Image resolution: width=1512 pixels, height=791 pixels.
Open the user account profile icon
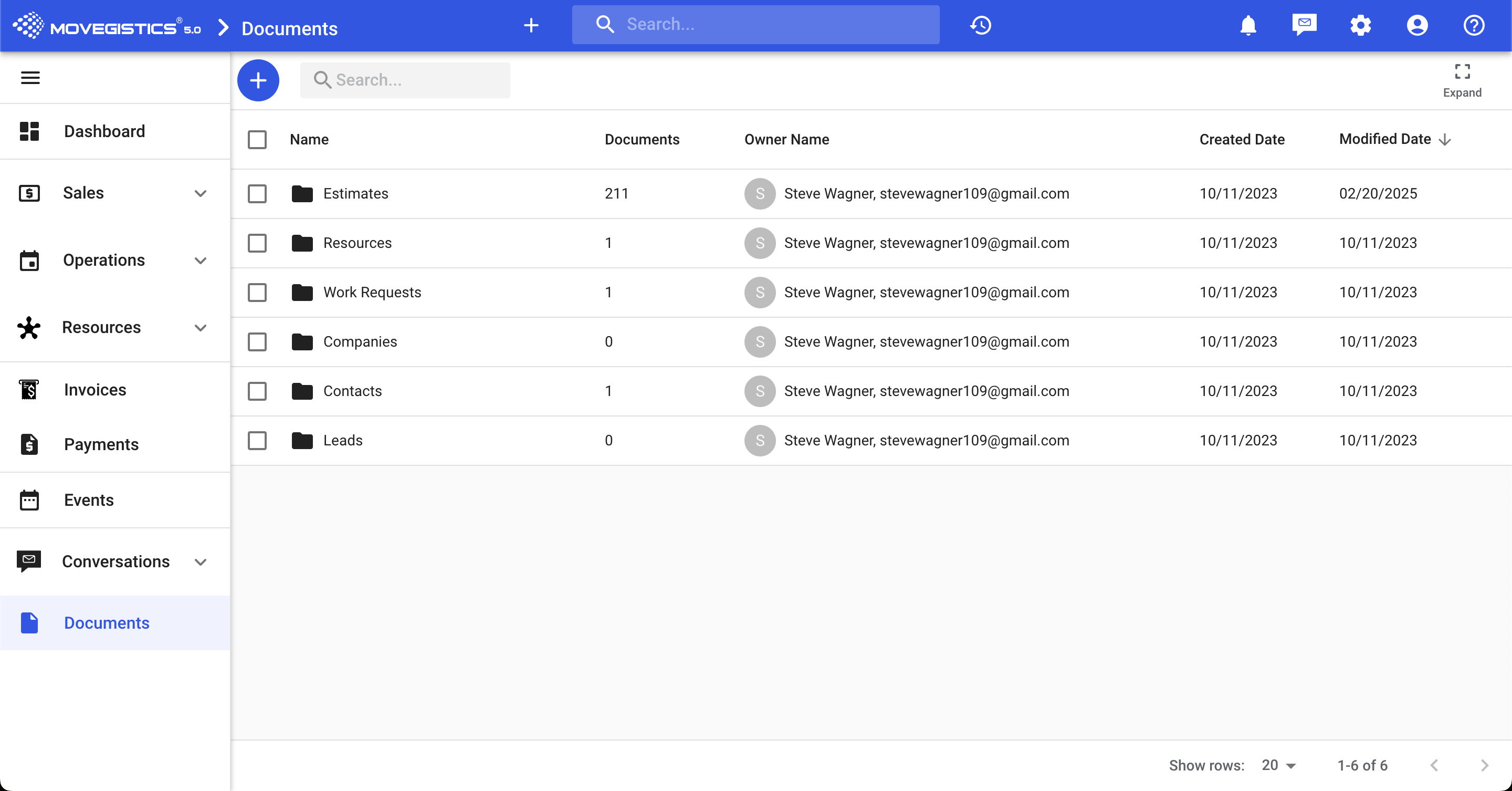coord(1417,25)
